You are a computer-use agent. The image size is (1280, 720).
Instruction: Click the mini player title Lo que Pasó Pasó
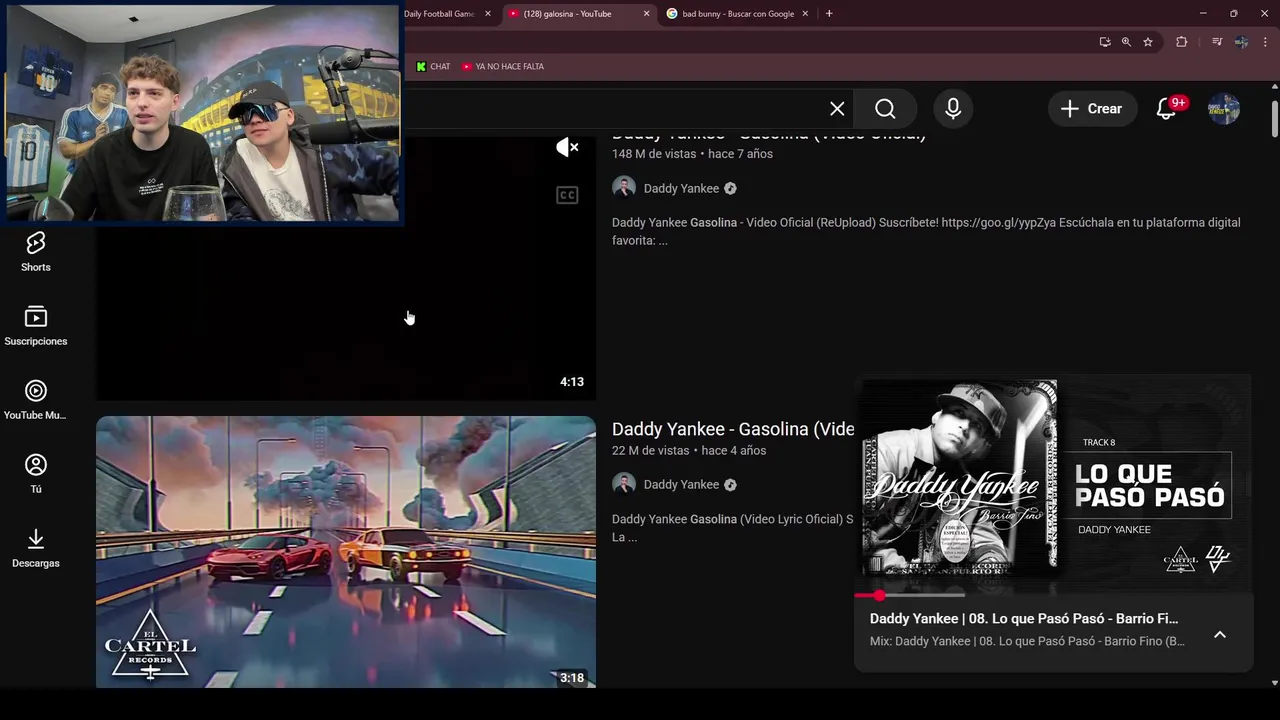coord(1024,618)
